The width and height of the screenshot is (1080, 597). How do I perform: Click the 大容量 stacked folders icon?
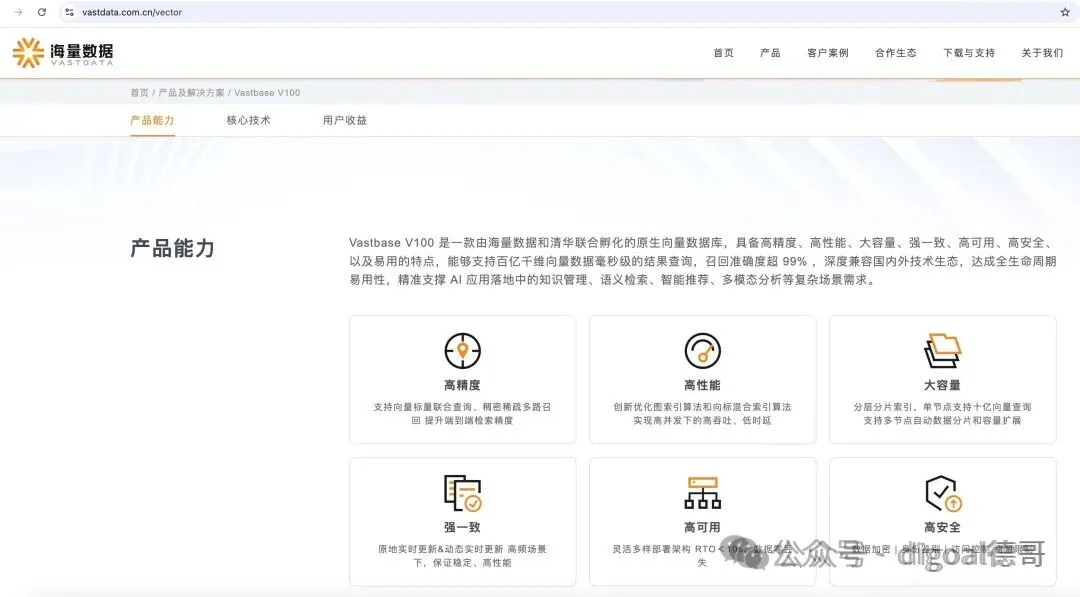[942, 350]
